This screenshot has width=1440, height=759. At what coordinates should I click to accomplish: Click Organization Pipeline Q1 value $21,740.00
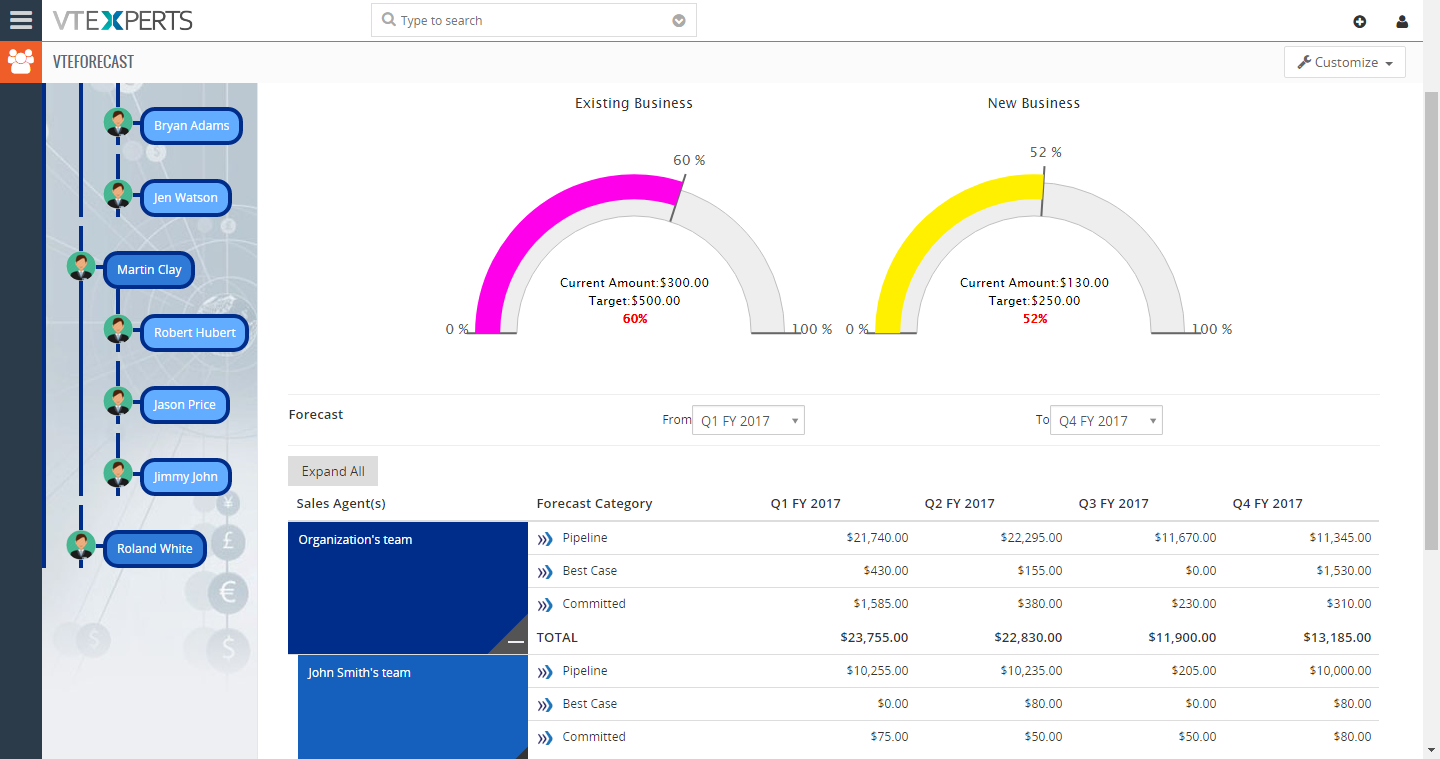pos(877,538)
